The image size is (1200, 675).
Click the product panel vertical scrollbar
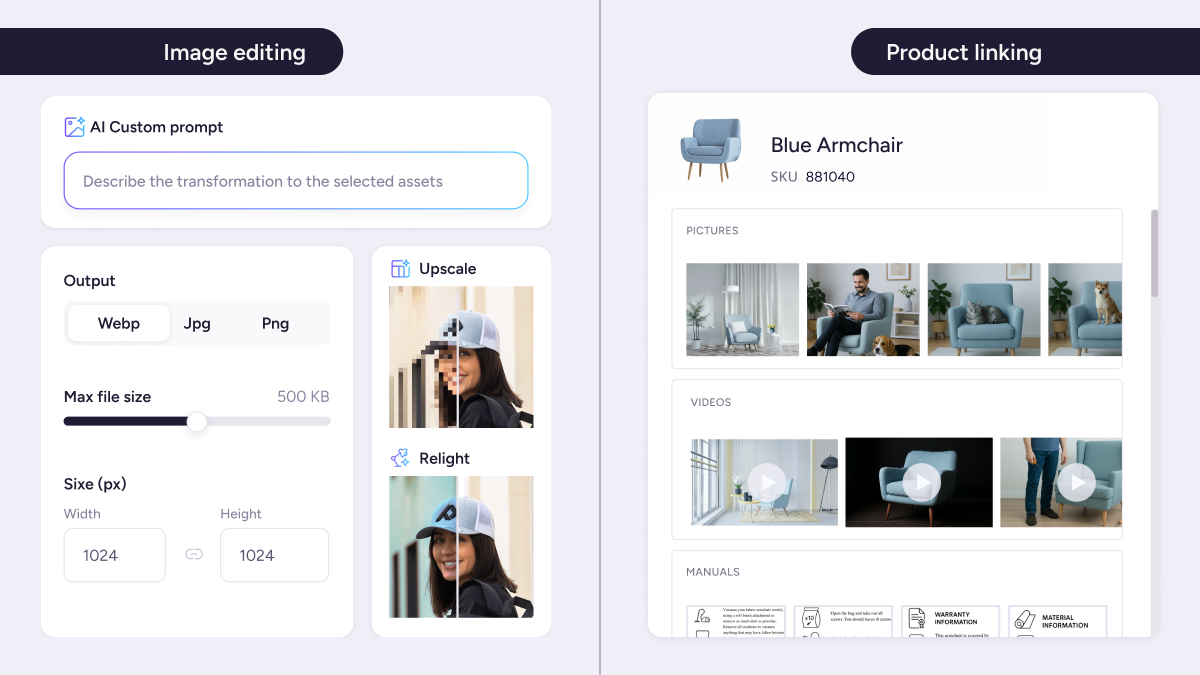pyautogui.click(x=1154, y=253)
